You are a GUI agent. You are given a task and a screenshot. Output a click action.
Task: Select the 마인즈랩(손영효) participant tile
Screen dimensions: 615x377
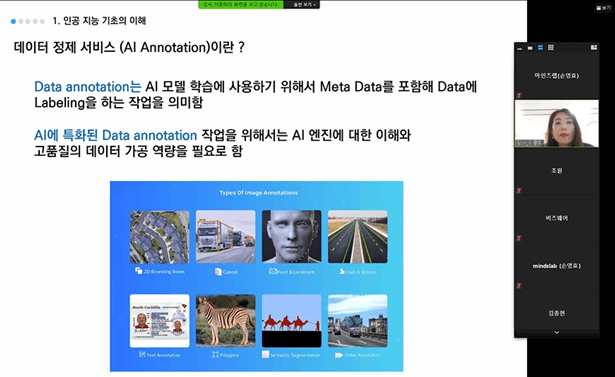(x=557, y=75)
